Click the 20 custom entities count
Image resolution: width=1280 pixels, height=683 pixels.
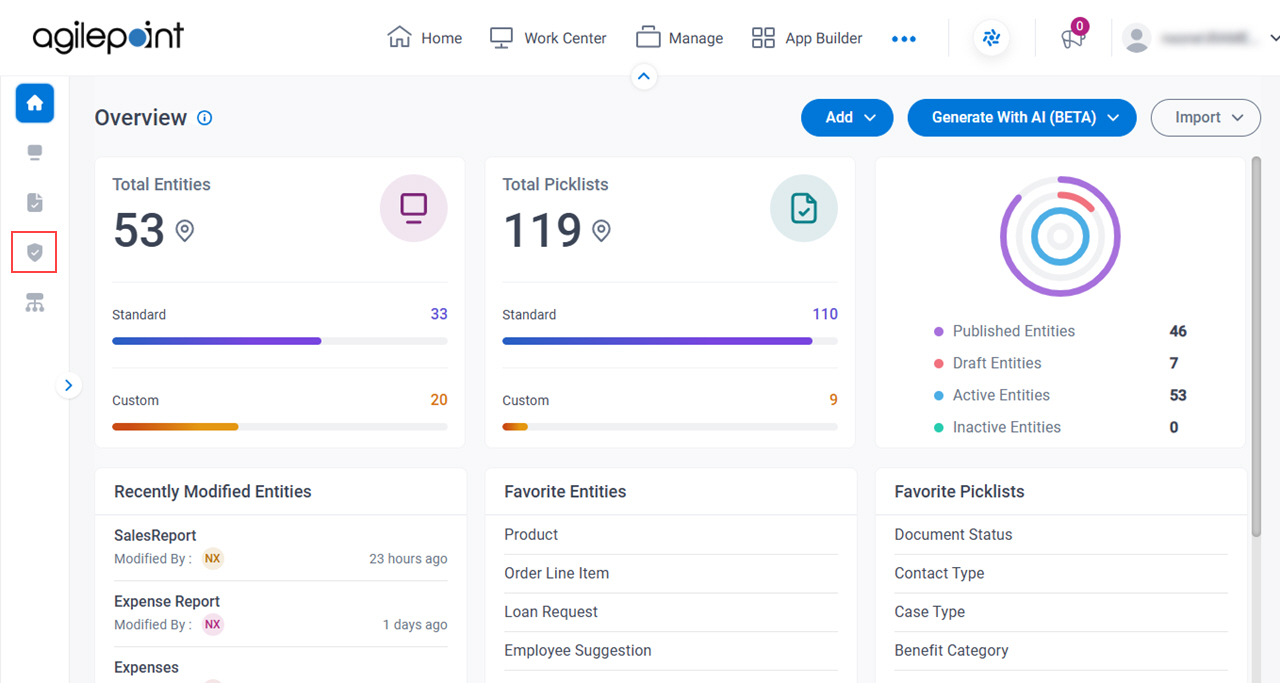click(439, 400)
